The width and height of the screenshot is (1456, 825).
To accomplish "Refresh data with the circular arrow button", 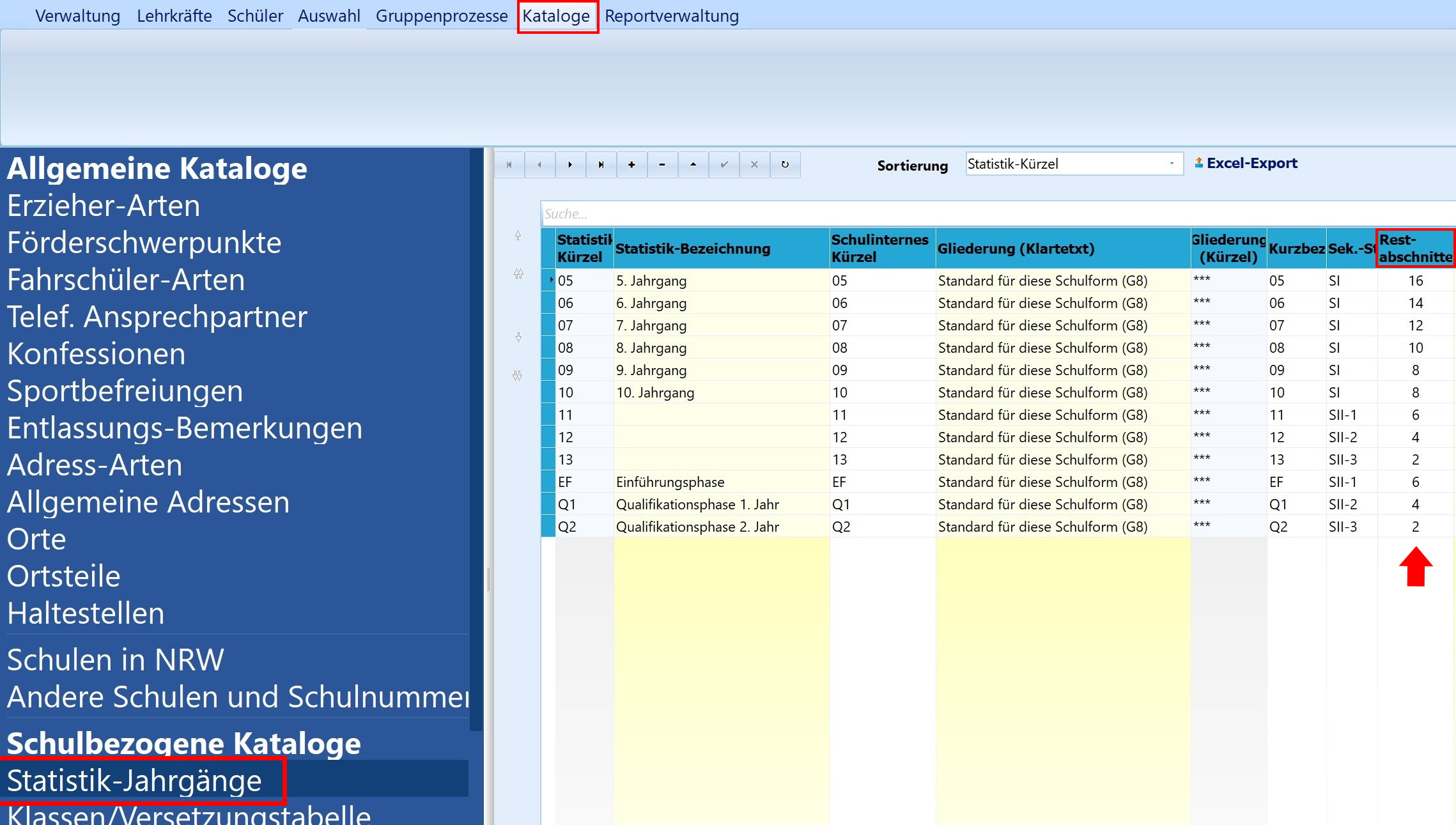I will [x=785, y=165].
